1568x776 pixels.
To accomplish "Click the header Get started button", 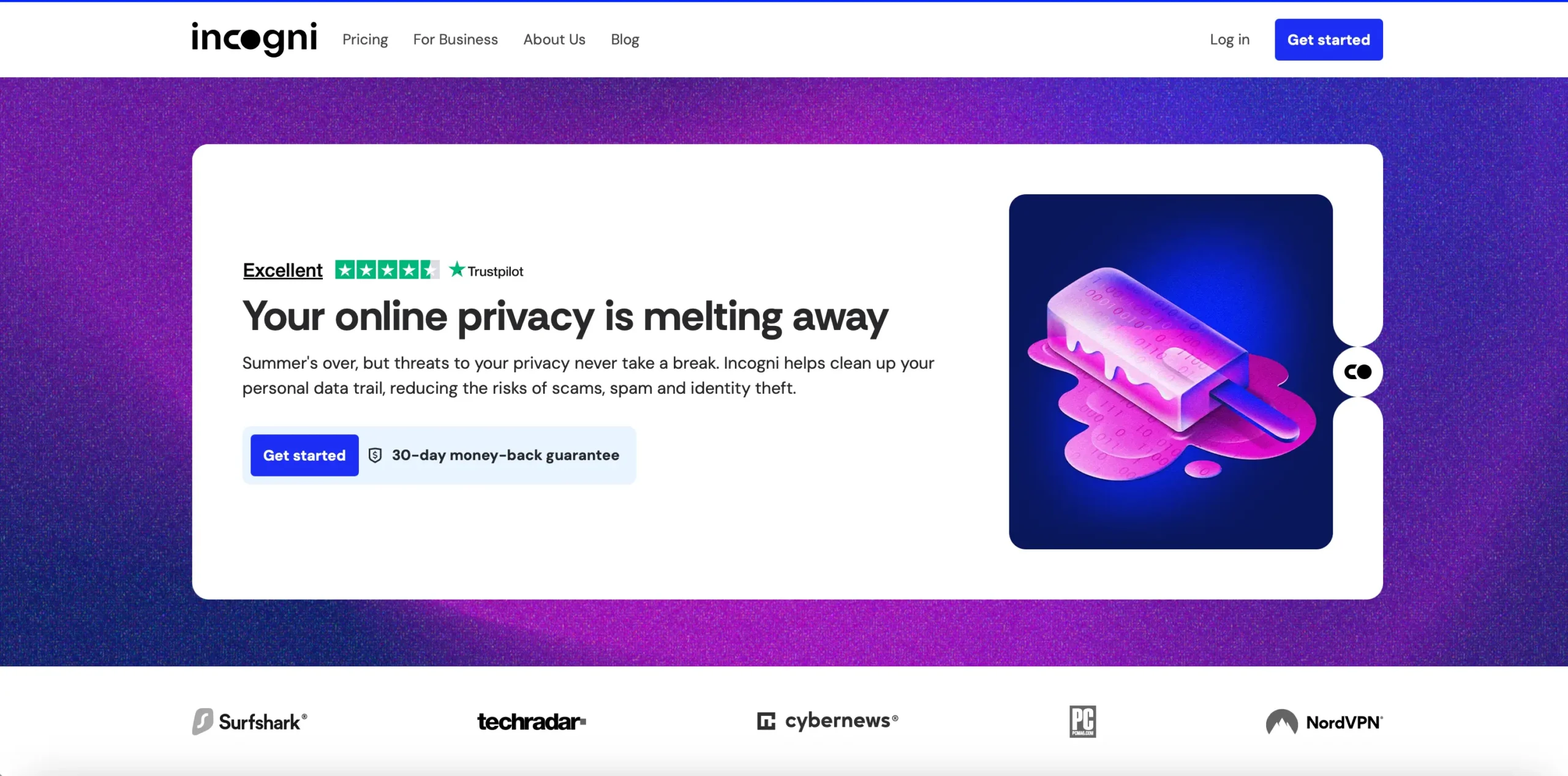I will (1329, 40).
